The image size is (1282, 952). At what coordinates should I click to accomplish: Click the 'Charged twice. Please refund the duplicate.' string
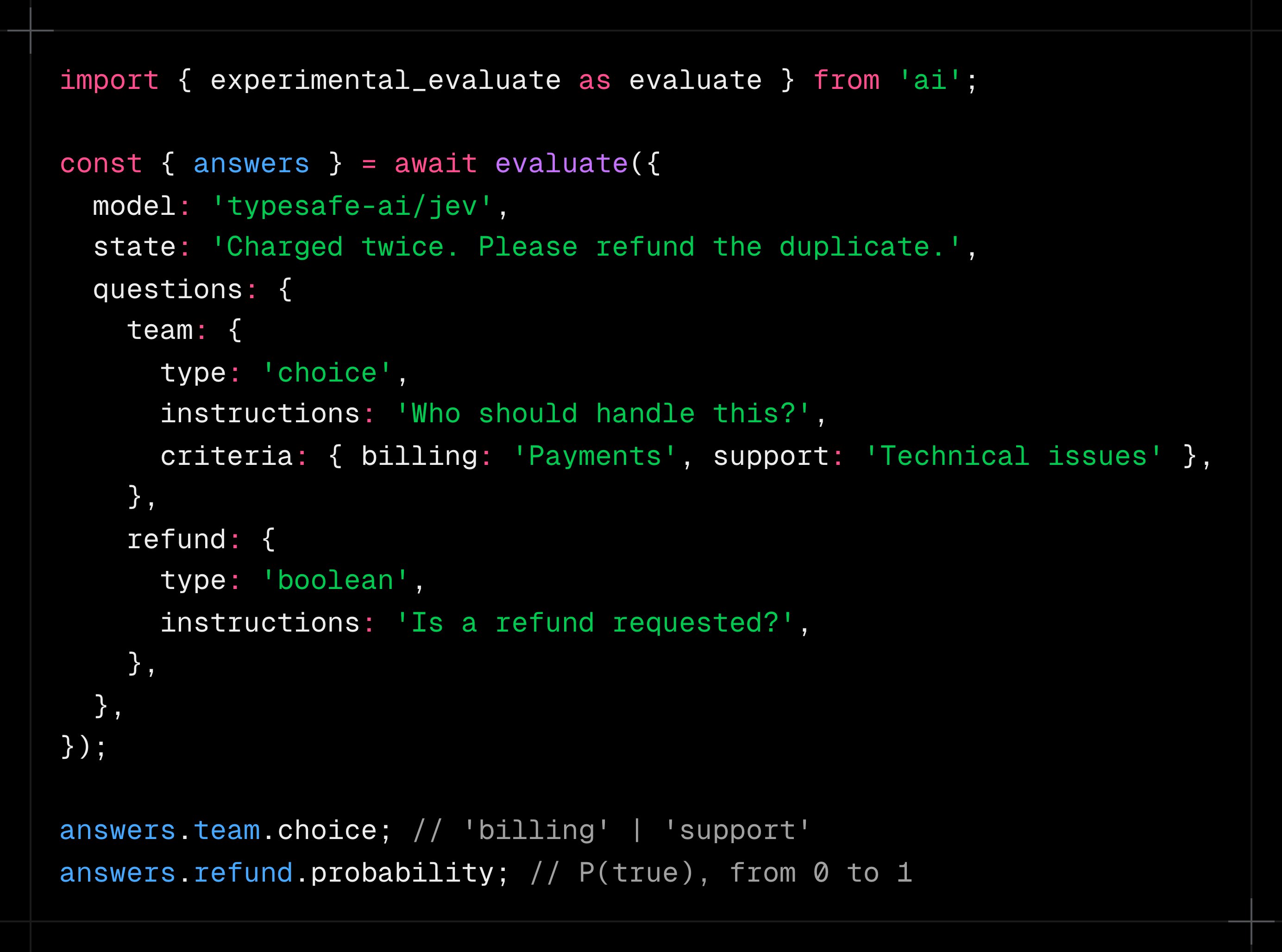[587, 248]
